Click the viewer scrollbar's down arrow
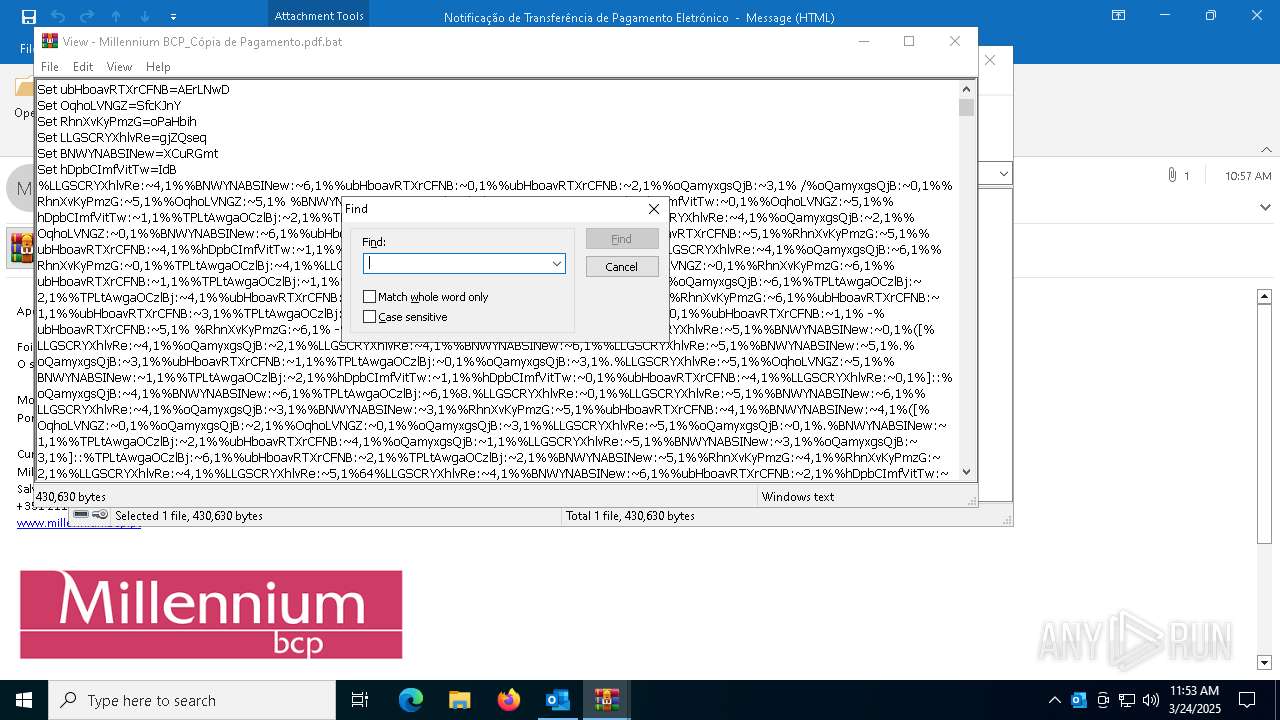 [x=966, y=472]
